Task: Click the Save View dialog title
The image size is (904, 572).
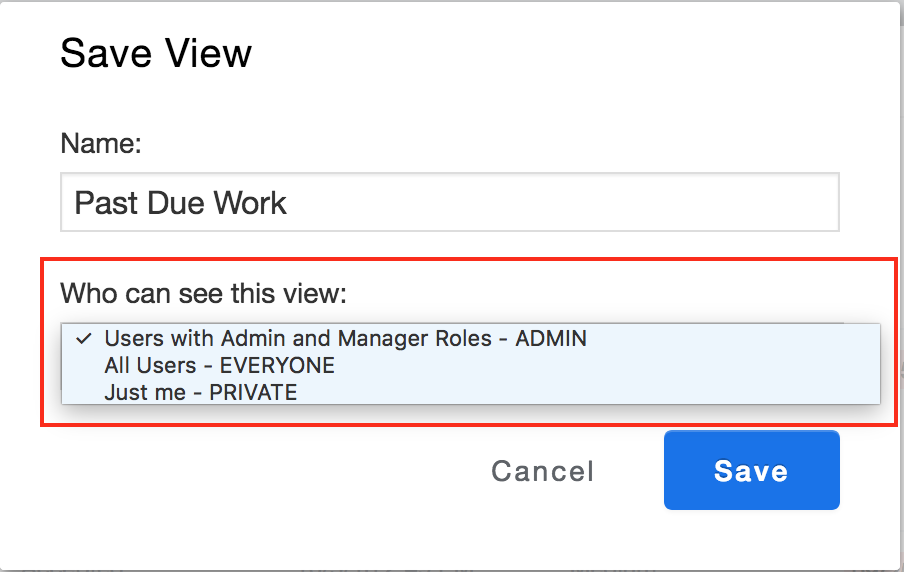Action: 156,53
